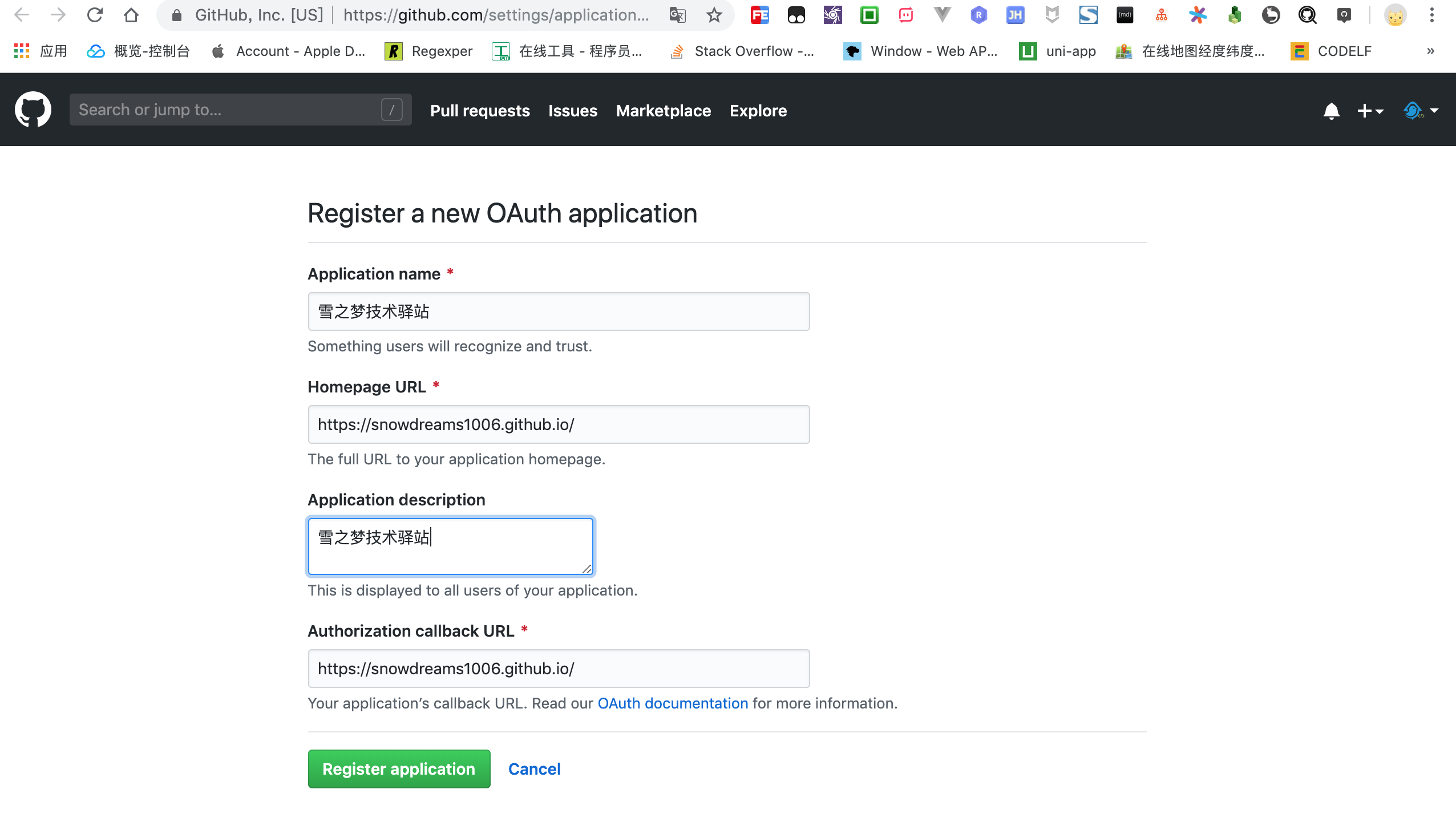Open the Marketplace menu item
The height and width of the screenshot is (826, 1456).
point(664,111)
